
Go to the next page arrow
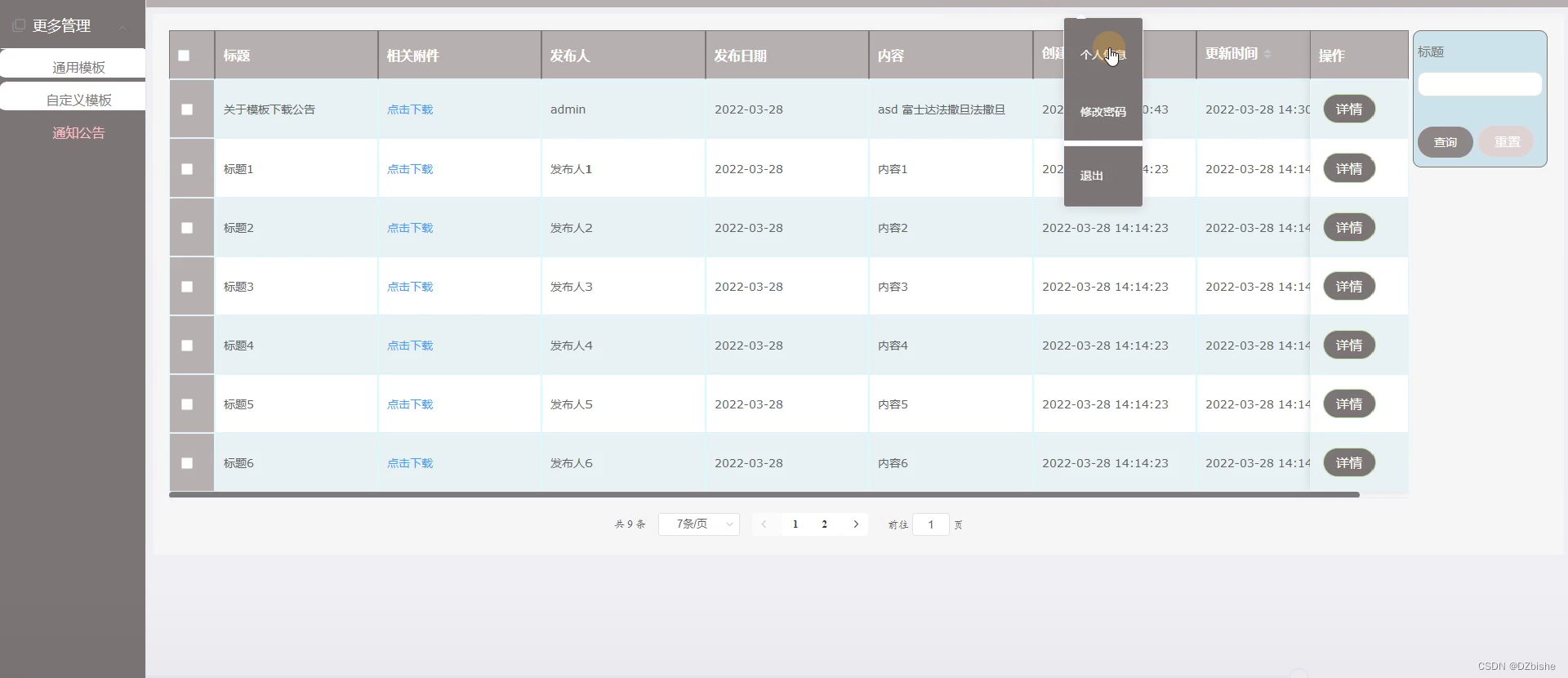(x=856, y=524)
